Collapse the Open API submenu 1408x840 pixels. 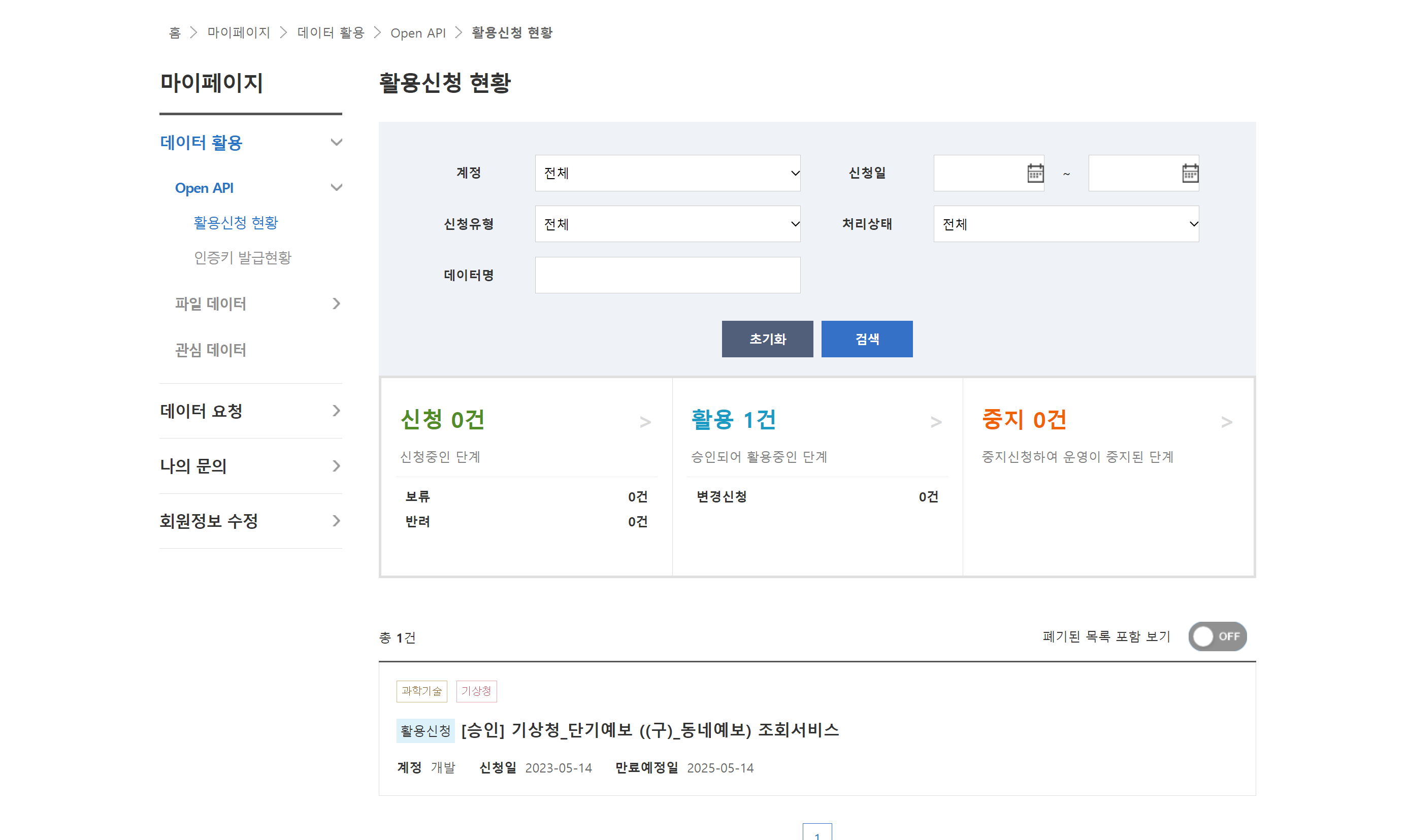point(336,187)
